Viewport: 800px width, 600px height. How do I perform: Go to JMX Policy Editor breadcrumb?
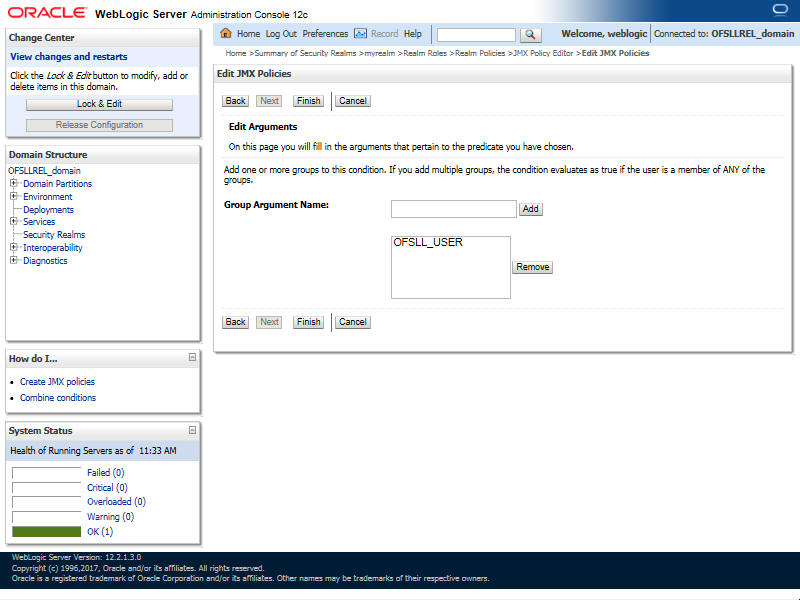point(543,53)
